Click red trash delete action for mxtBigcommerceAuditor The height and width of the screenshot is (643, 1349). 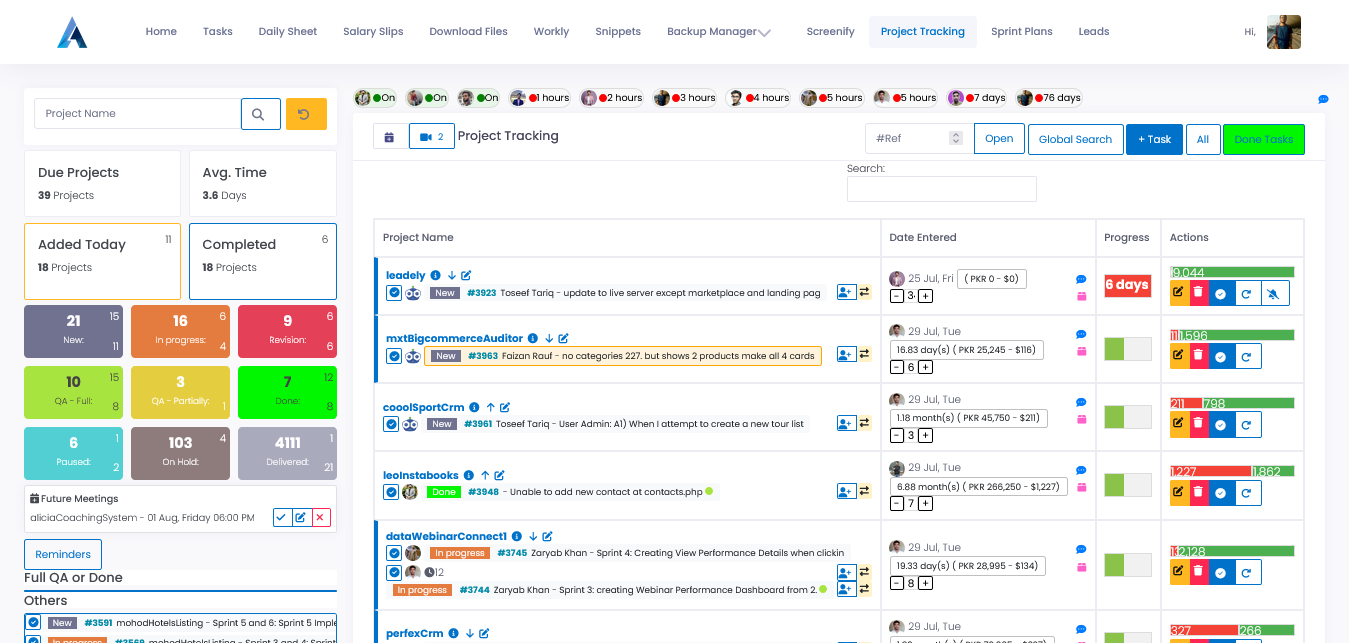[x=1198, y=356]
